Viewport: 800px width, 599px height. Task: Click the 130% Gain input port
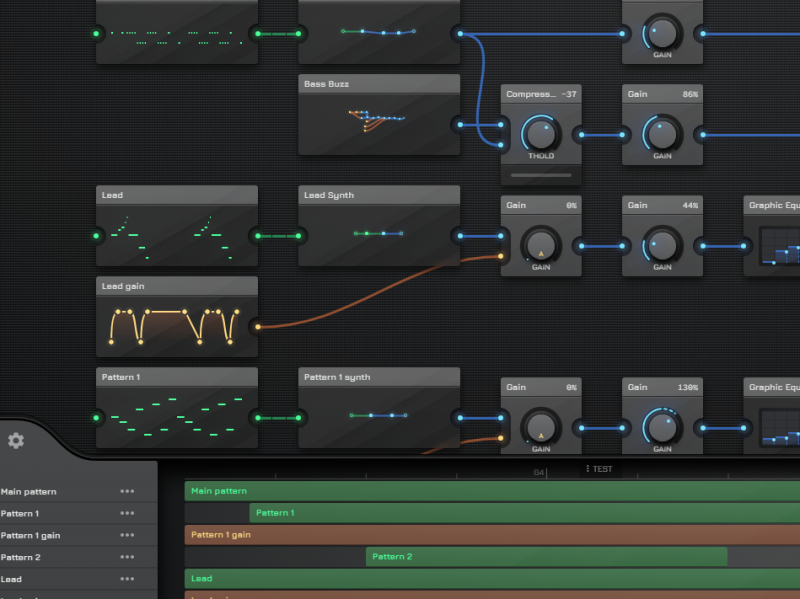622,428
